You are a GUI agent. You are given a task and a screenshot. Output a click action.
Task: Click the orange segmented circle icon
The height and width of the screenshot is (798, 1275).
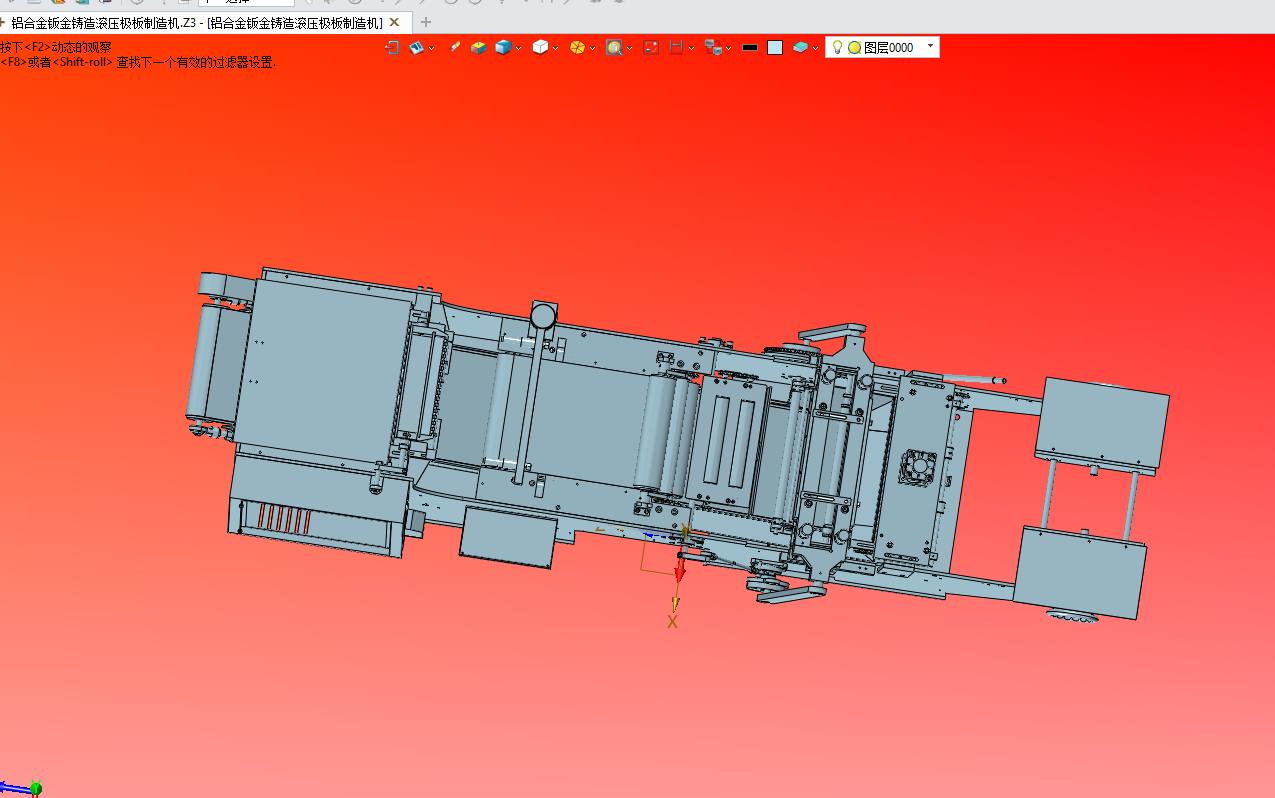coord(577,47)
